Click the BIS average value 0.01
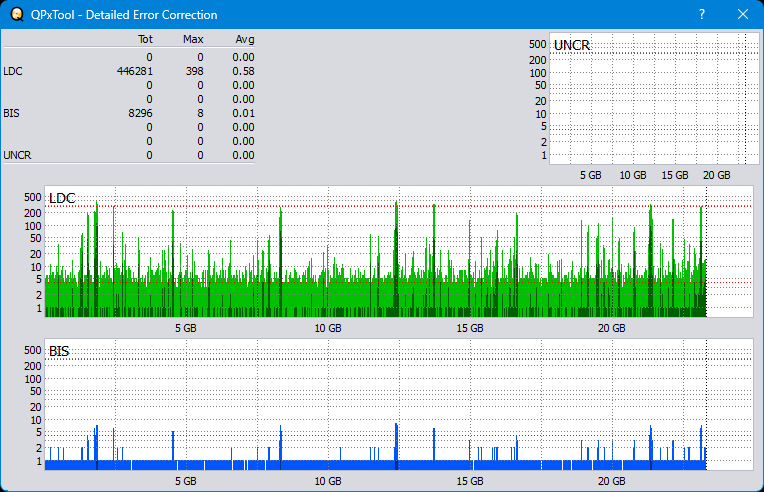Screen dimensions: 764x492 243,113
